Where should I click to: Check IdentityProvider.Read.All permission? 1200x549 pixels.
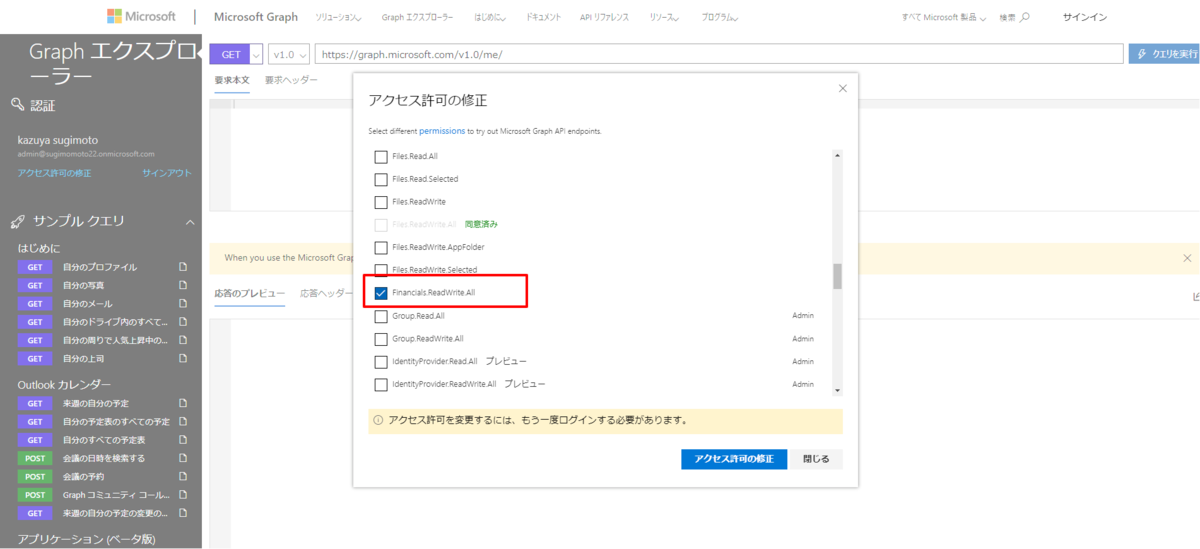(380, 361)
